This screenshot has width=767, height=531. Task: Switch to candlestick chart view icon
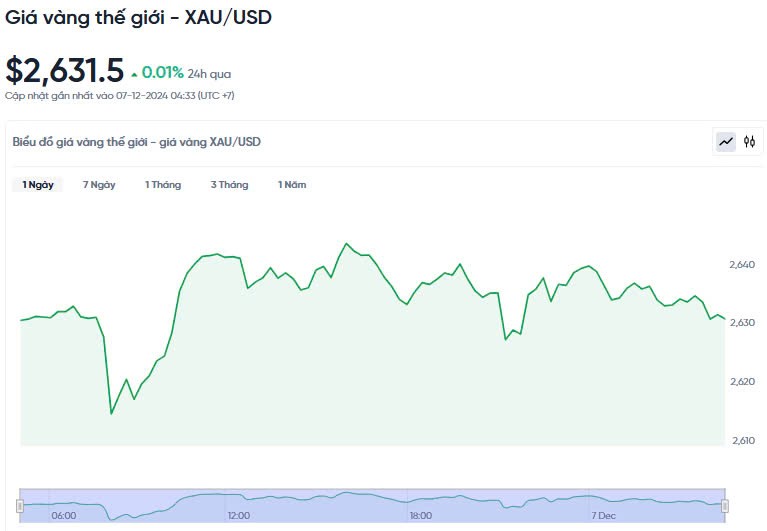pos(749,142)
